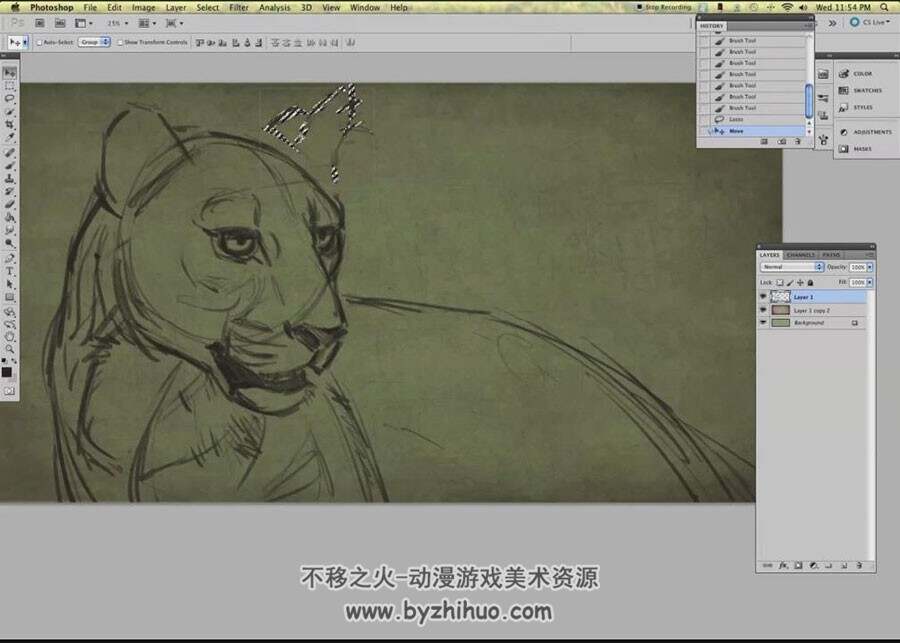The width and height of the screenshot is (900, 643).
Task: Open the Swatches panel
Action: pyautogui.click(x=860, y=91)
